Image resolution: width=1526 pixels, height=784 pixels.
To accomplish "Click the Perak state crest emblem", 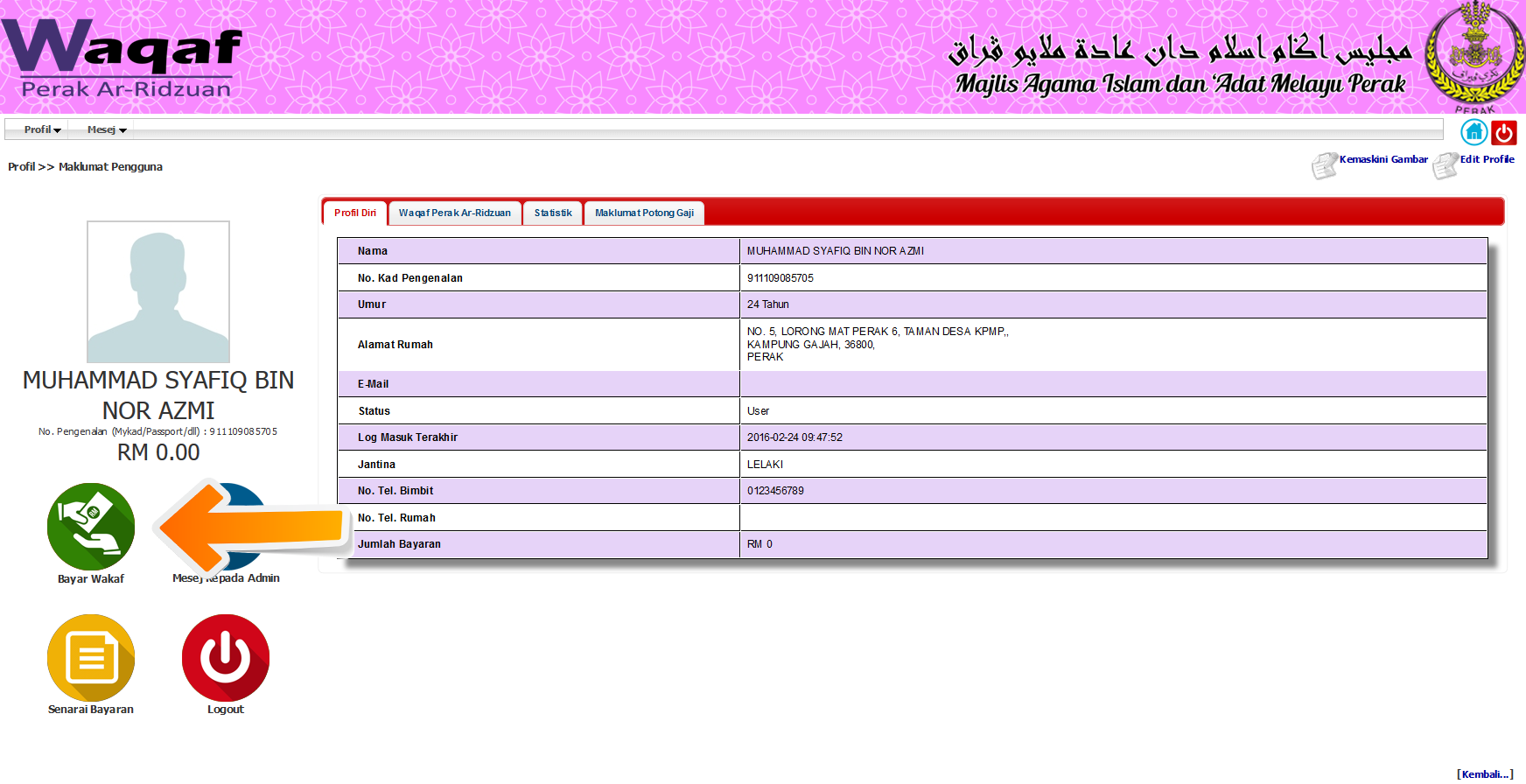I will (1475, 57).
